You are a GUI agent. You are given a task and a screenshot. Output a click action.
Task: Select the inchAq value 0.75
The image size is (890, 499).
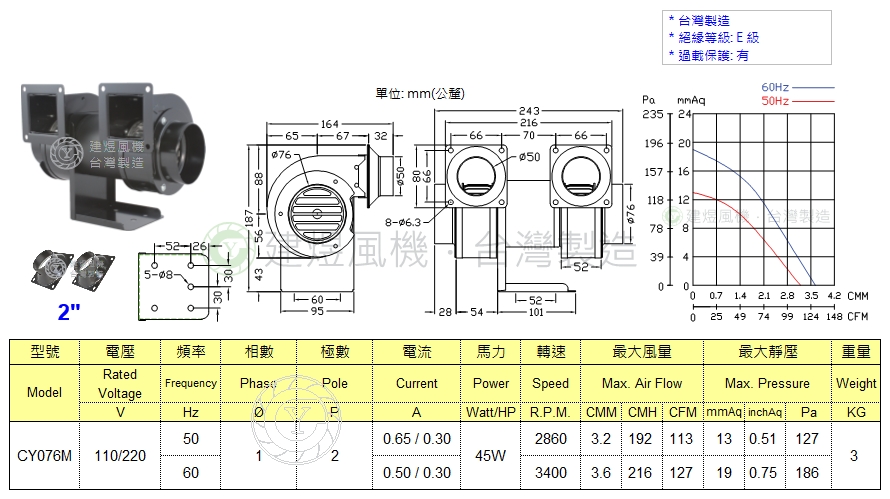[x=762, y=473]
